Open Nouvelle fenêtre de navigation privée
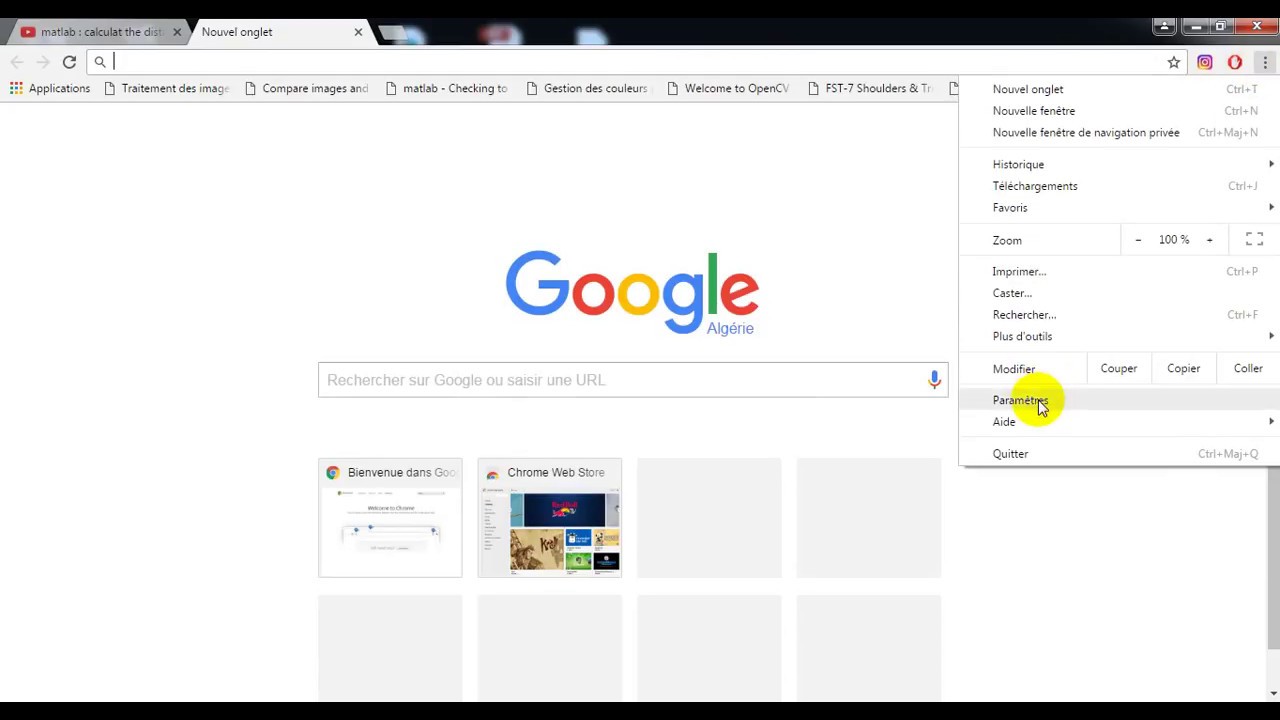1280x720 pixels. 1119,132
